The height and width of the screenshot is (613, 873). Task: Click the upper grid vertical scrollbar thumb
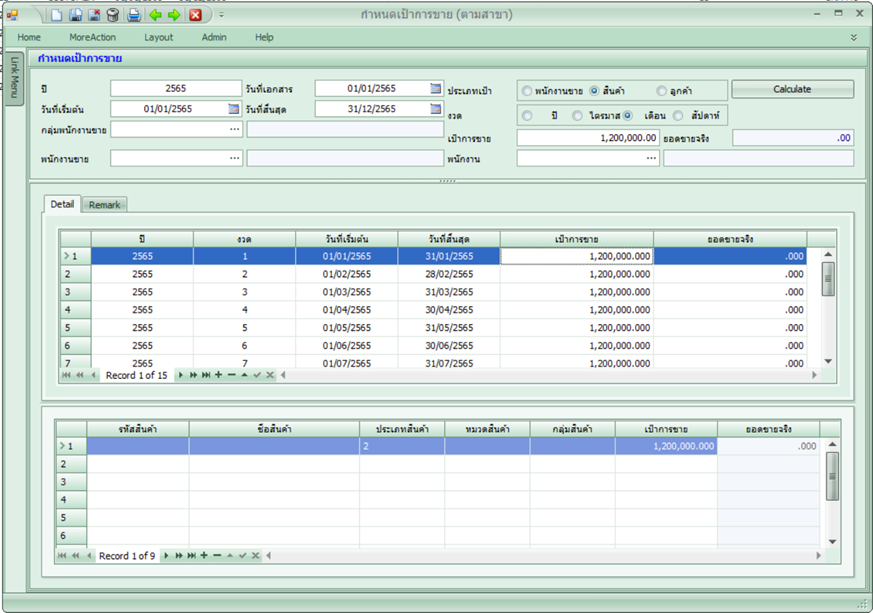pyautogui.click(x=828, y=279)
